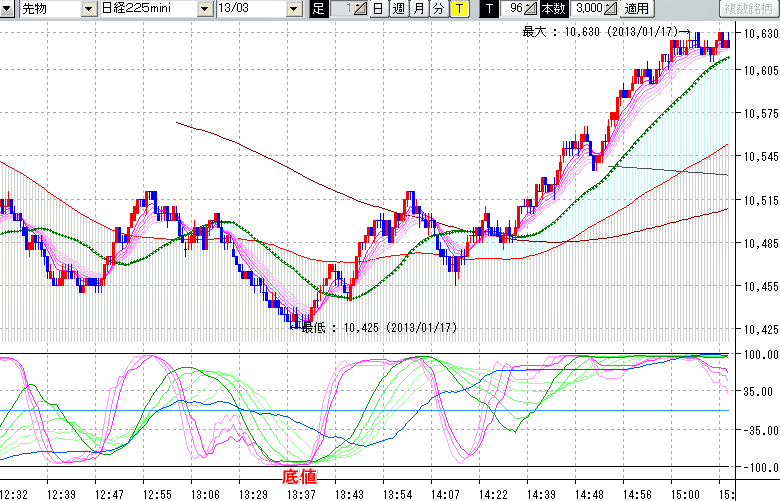Select the minute (分) timeframe button
Viewport: 780px width, 501px height.
coord(438,9)
